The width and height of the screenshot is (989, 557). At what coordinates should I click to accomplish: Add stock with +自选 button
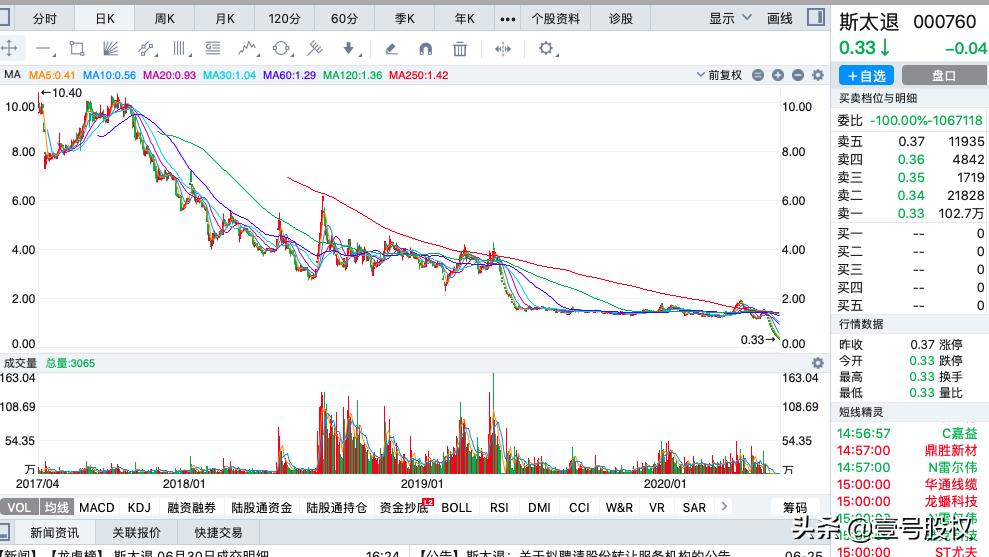point(866,76)
